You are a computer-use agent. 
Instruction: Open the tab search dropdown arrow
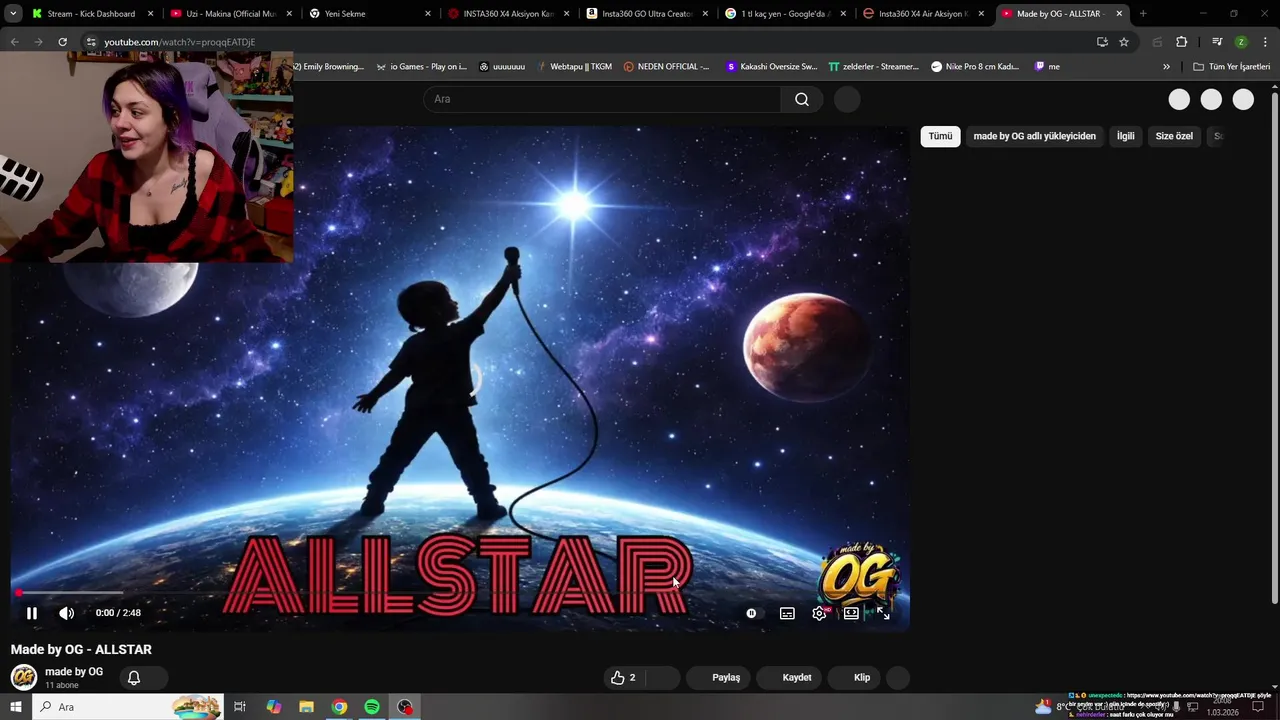pos(13,14)
